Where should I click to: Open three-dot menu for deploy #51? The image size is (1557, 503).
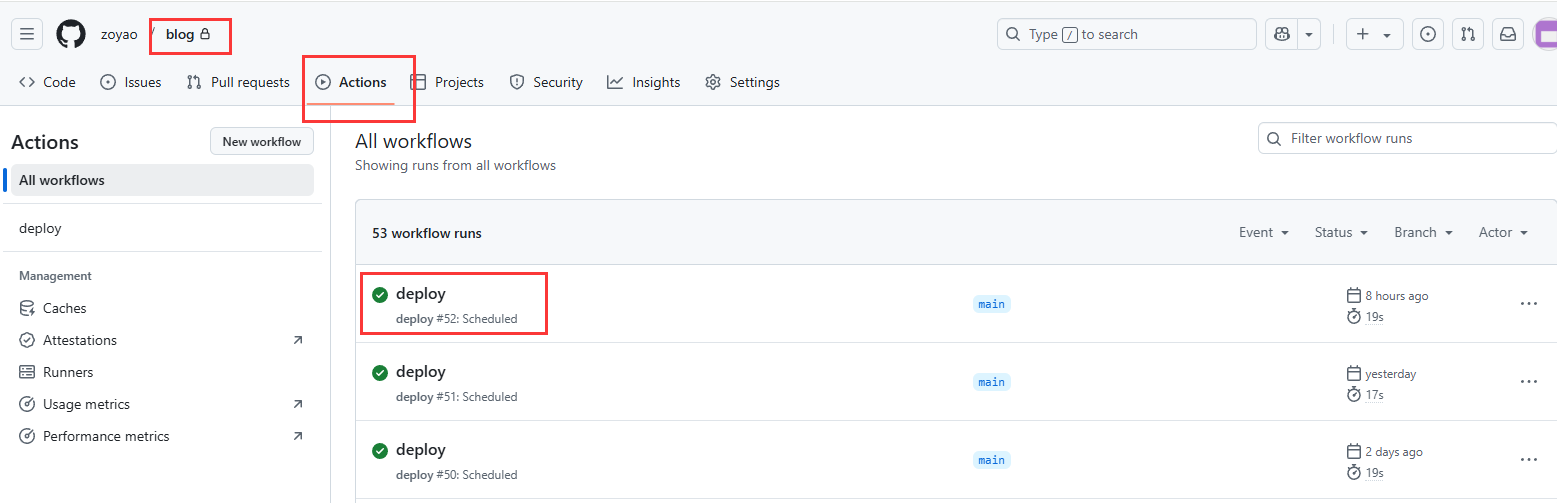click(1528, 382)
